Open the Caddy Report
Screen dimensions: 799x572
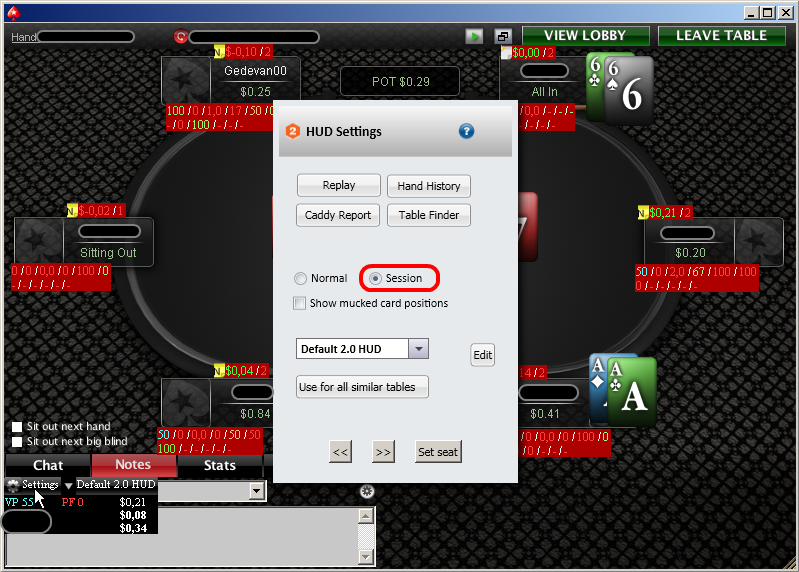coord(338,215)
